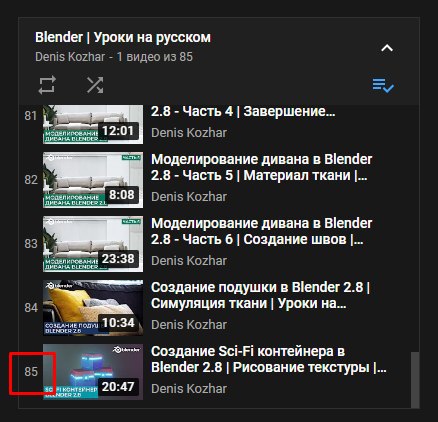The height and width of the screenshot is (422, 438).
Task: Select title 'Часть 5 | Материал ткани'
Action: click(262, 167)
